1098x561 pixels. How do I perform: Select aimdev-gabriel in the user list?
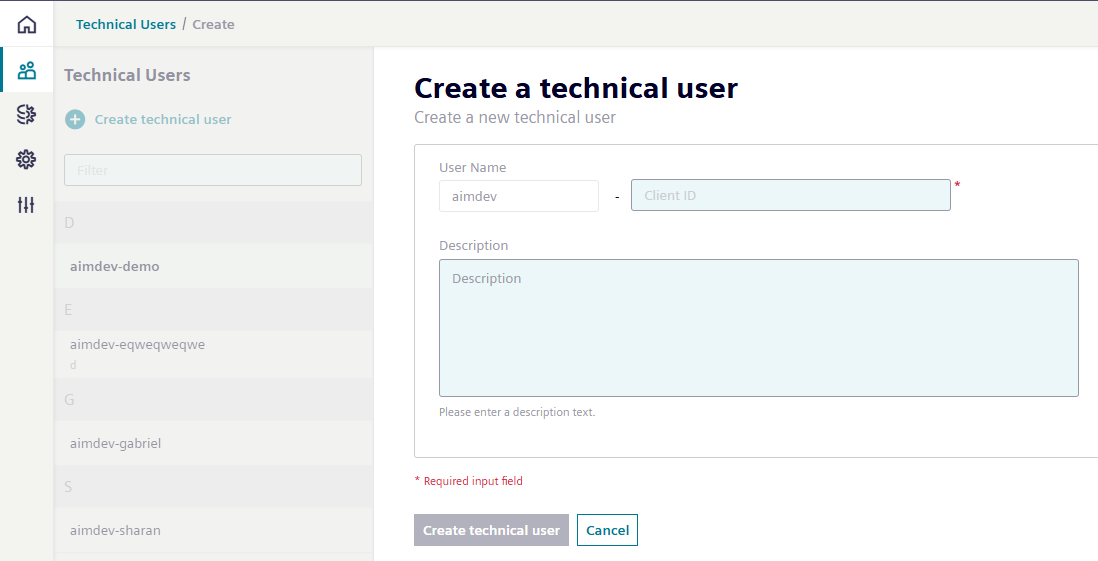[214, 443]
